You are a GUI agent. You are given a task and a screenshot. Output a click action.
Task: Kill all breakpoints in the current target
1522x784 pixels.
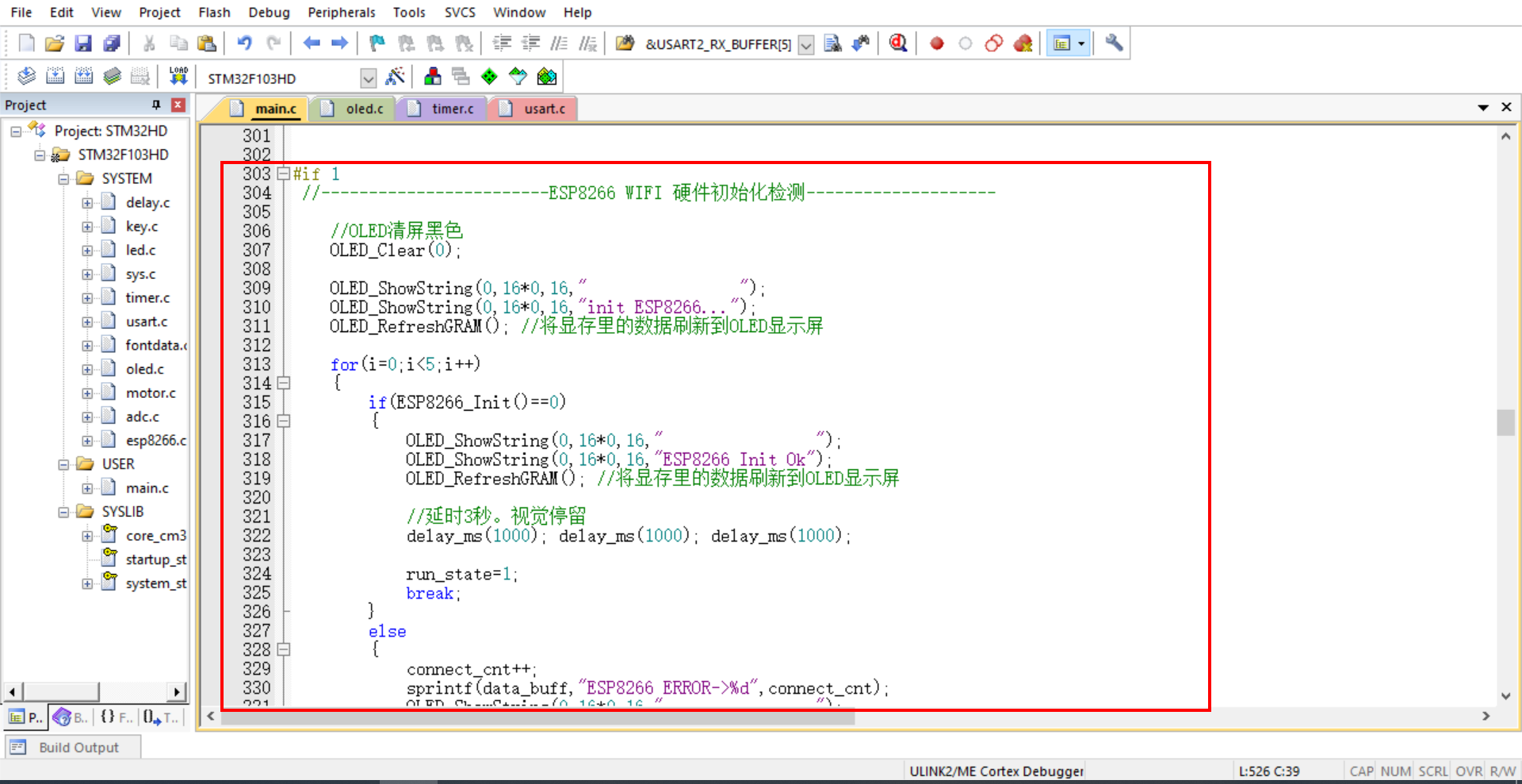(x=1023, y=43)
